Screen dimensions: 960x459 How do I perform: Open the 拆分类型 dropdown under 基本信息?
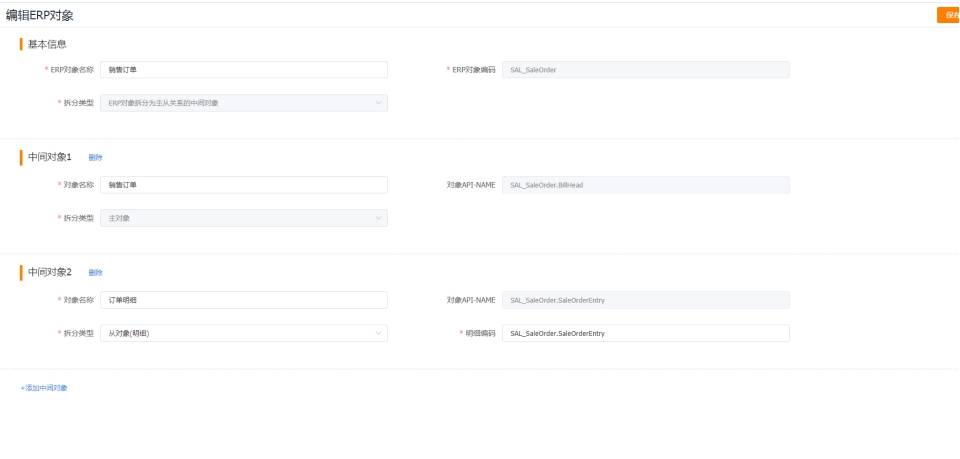(x=244, y=103)
